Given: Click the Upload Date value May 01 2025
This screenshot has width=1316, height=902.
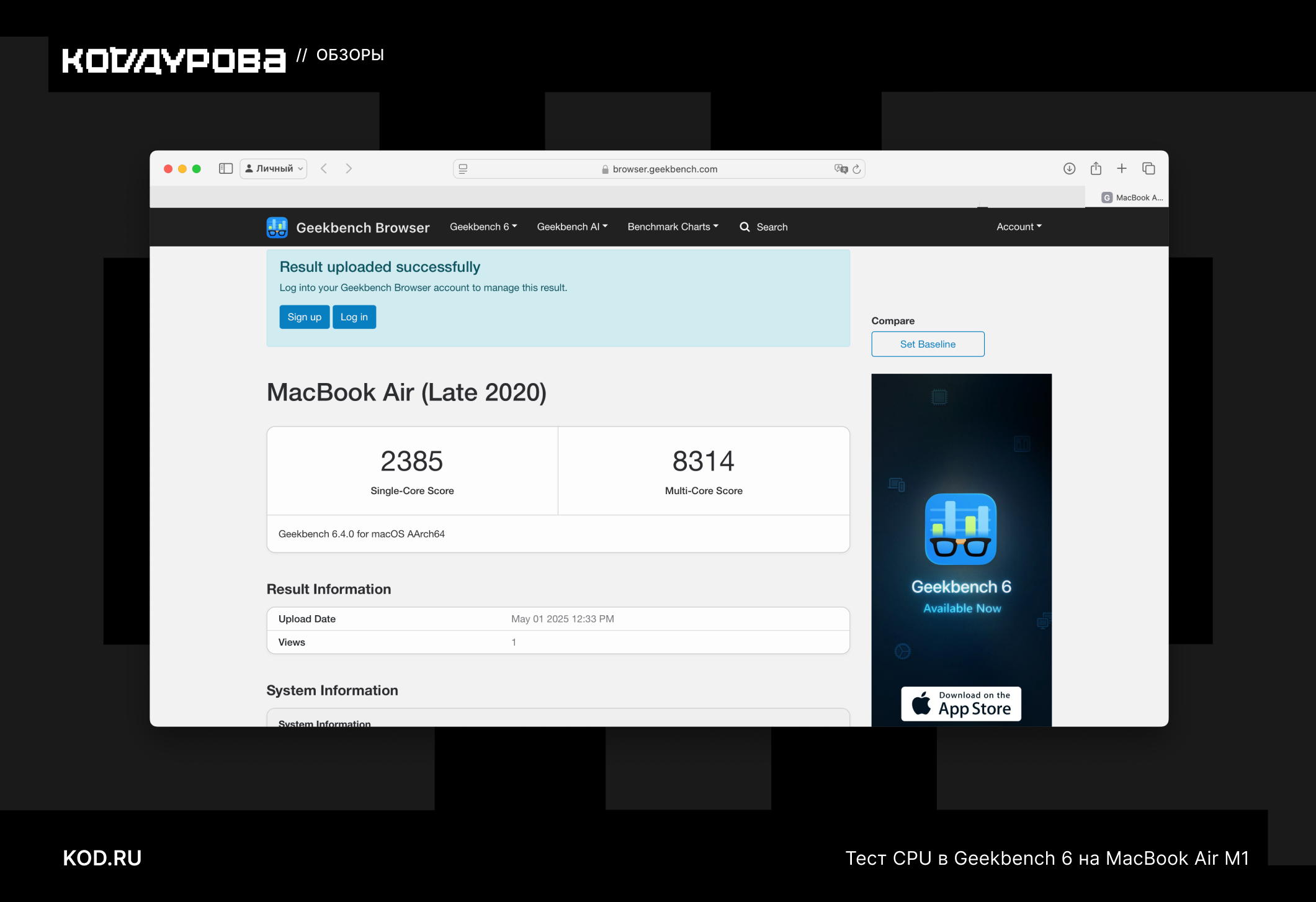Looking at the screenshot, I should 563,619.
